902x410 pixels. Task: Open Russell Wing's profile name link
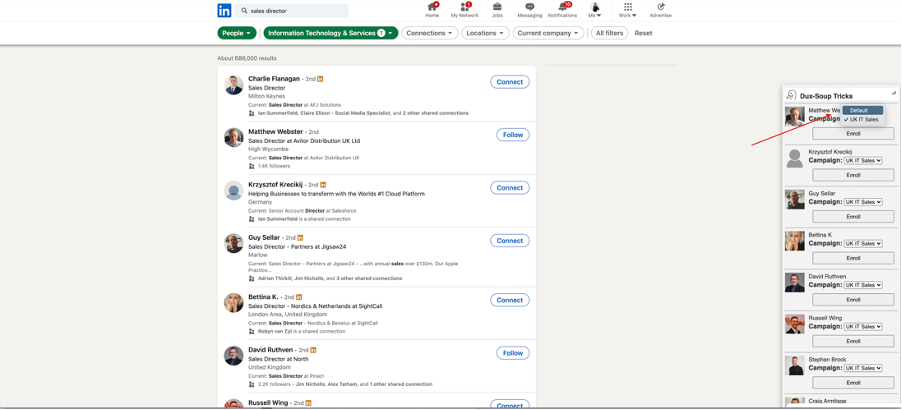[x=269, y=403]
